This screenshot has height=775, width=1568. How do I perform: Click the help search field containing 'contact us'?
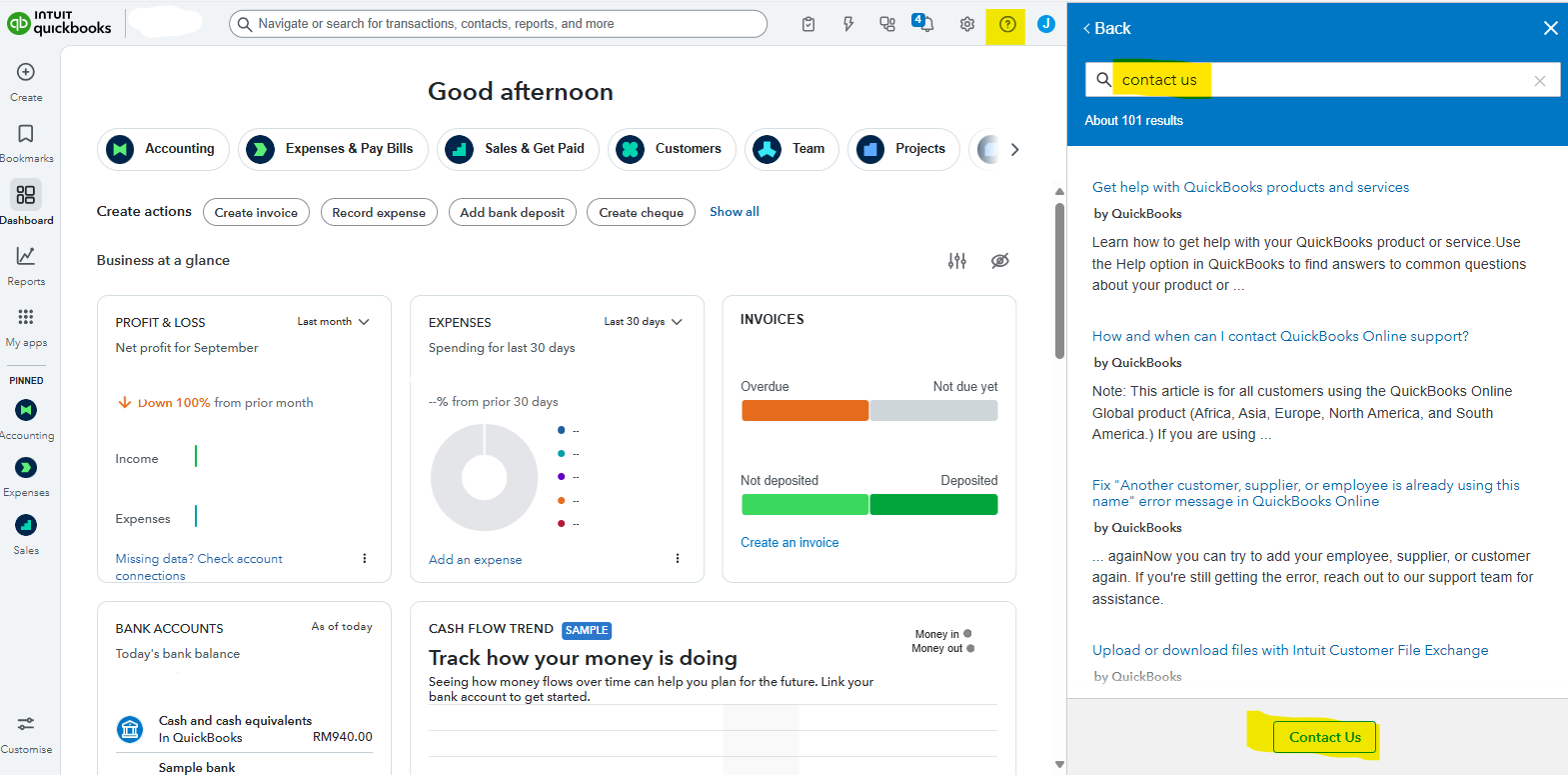pyautogui.click(x=1319, y=80)
